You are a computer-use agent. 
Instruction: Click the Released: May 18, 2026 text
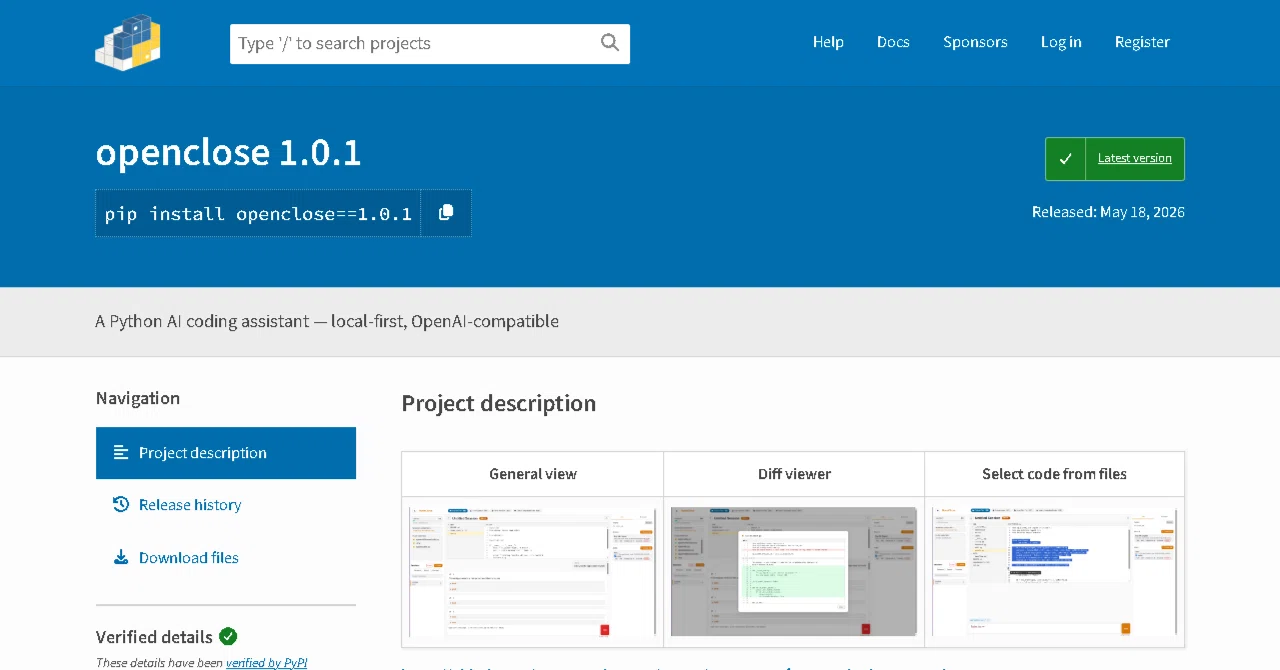(x=1108, y=212)
